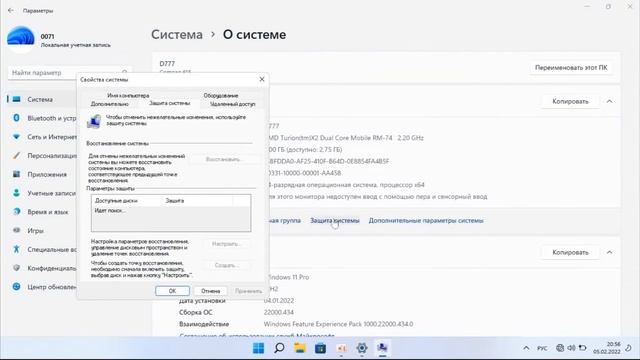Click Отмена in Свойства системы
The width and height of the screenshot is (640, 360).
[211, 291]
